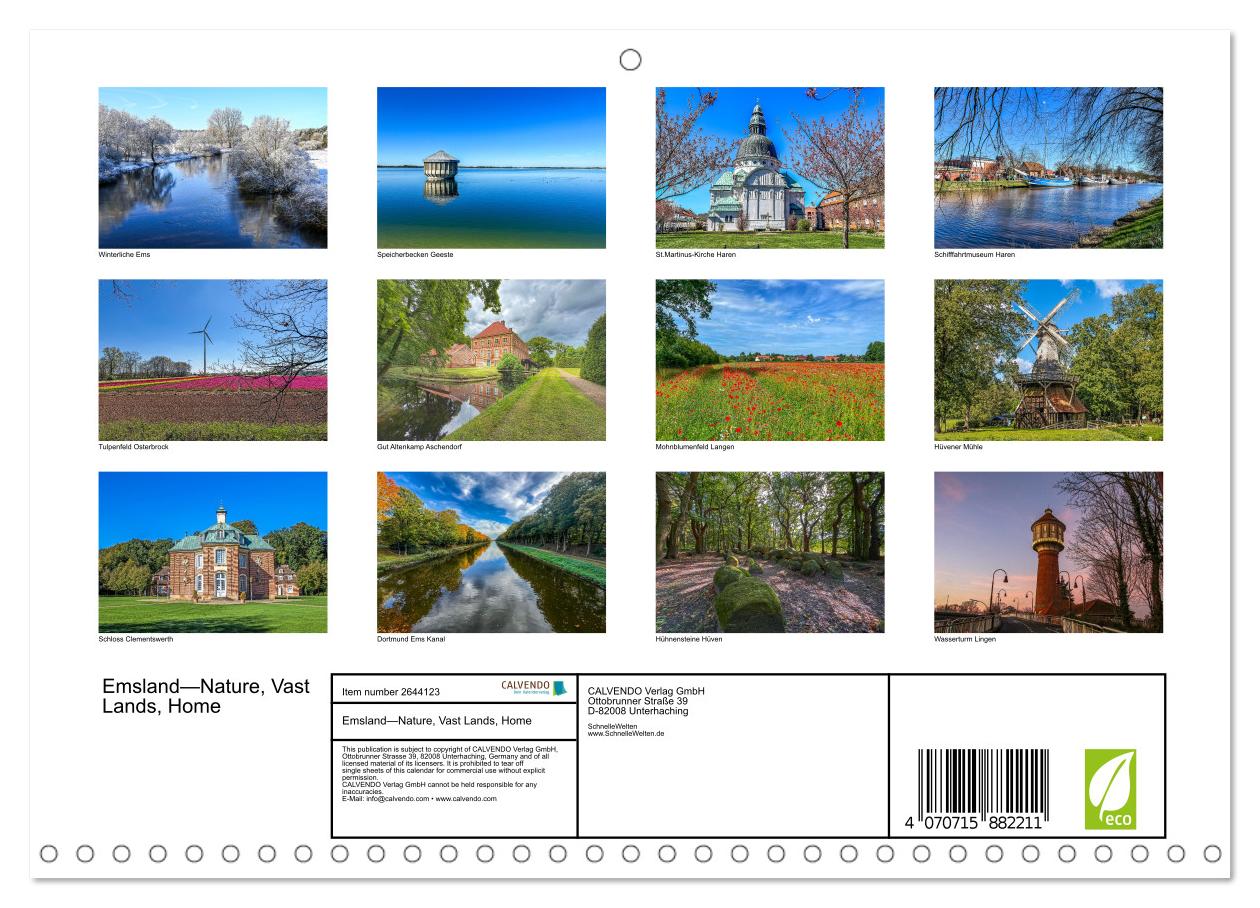
Task: Open the Hühnensteine Hüven photo
Action: 770,552
